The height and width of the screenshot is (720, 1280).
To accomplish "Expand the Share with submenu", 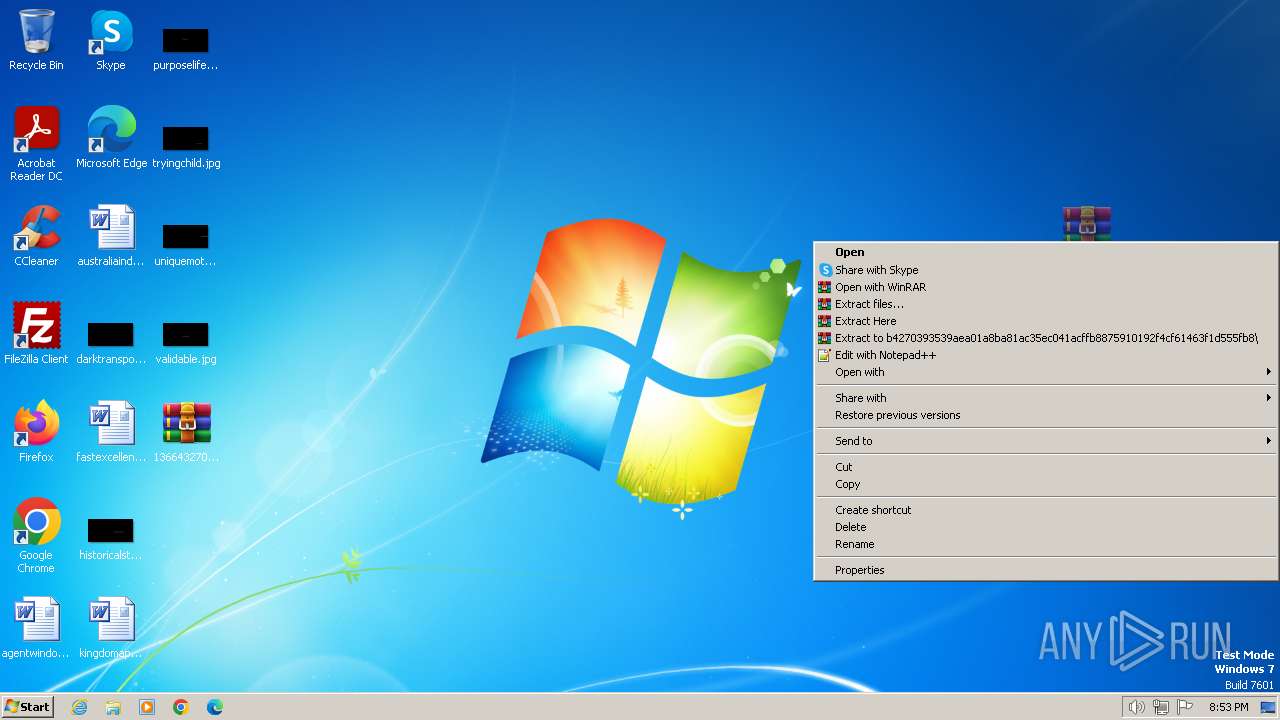I will point(1046,398).
